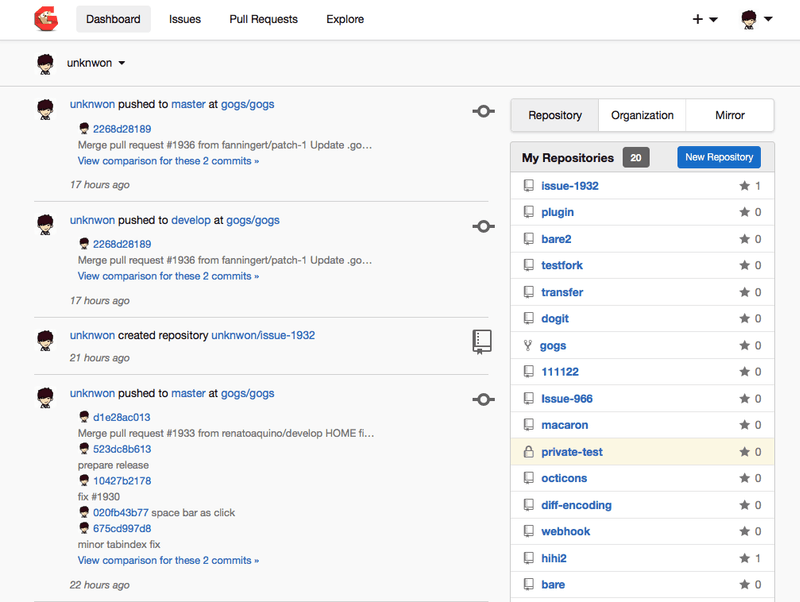Click the commit icon beside the first push event
Viewport: 800px width, 602px height.
coord(483,111)
